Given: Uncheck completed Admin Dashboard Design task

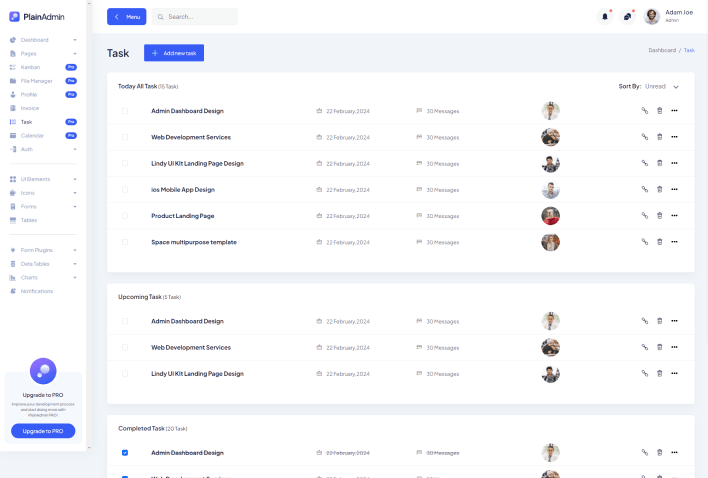Looking at the screenshot, I should pos(125,453).
